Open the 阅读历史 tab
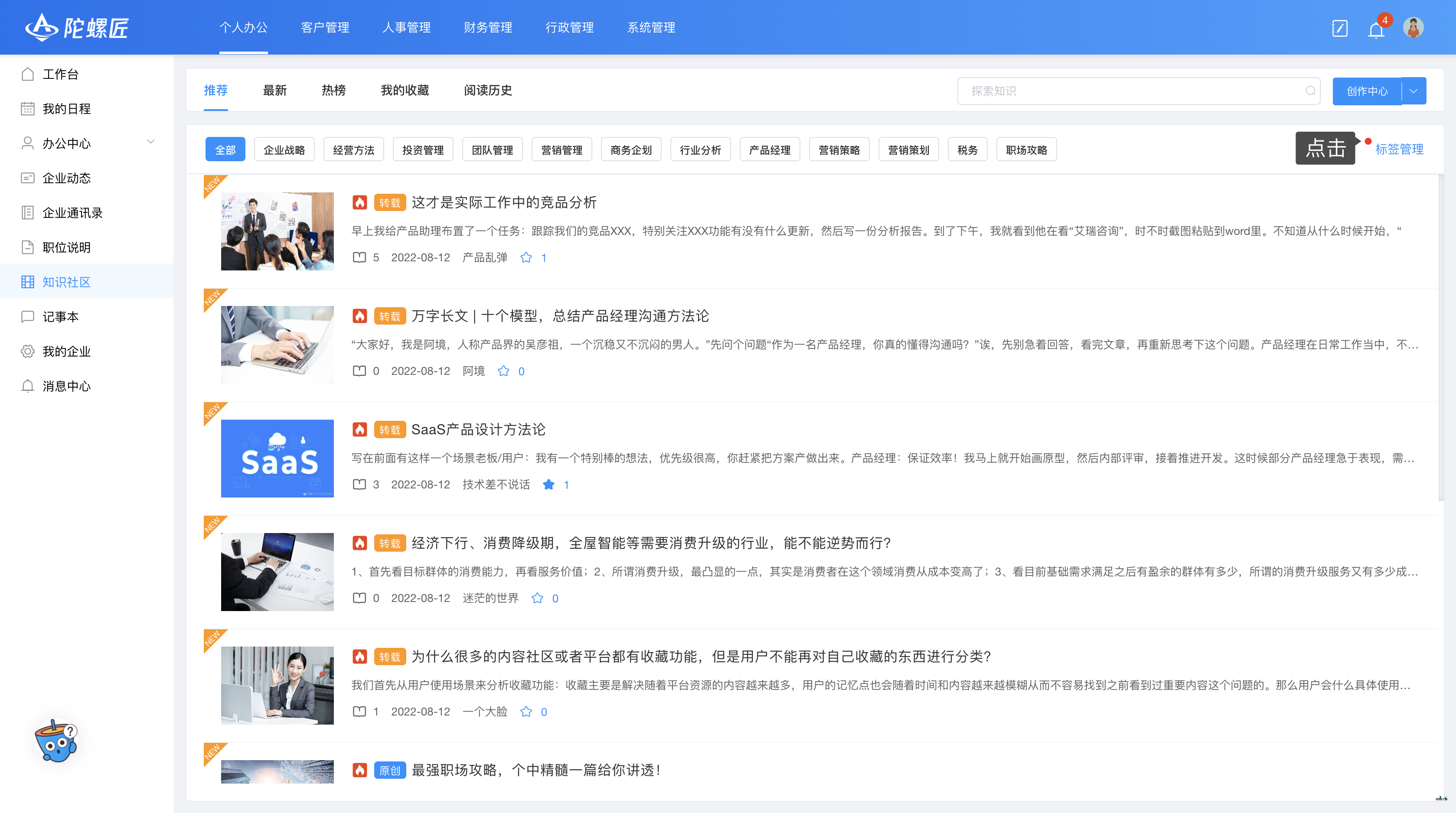The height and width of the screenshot is (813, 1456). coord(488,91)
